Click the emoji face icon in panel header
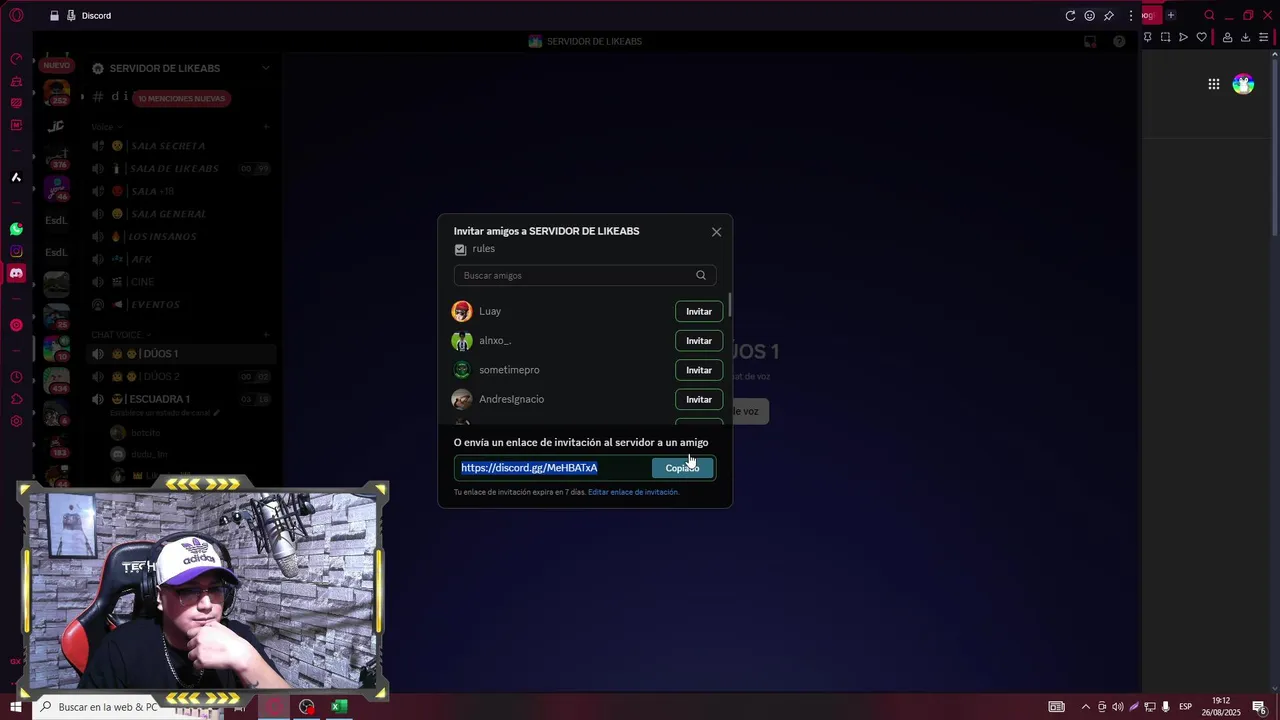This screenshot has width=1280, height=720. [x=1089, y=15]
